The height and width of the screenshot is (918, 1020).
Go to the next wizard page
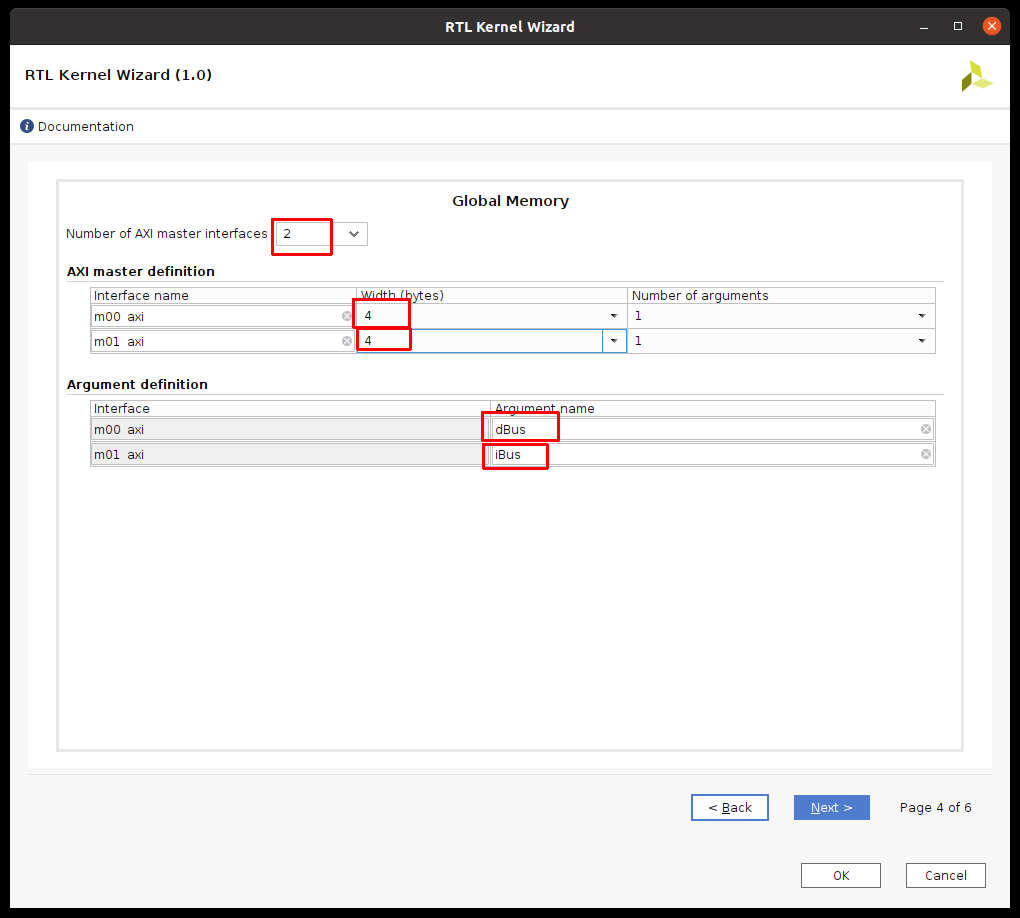[831, 807]
